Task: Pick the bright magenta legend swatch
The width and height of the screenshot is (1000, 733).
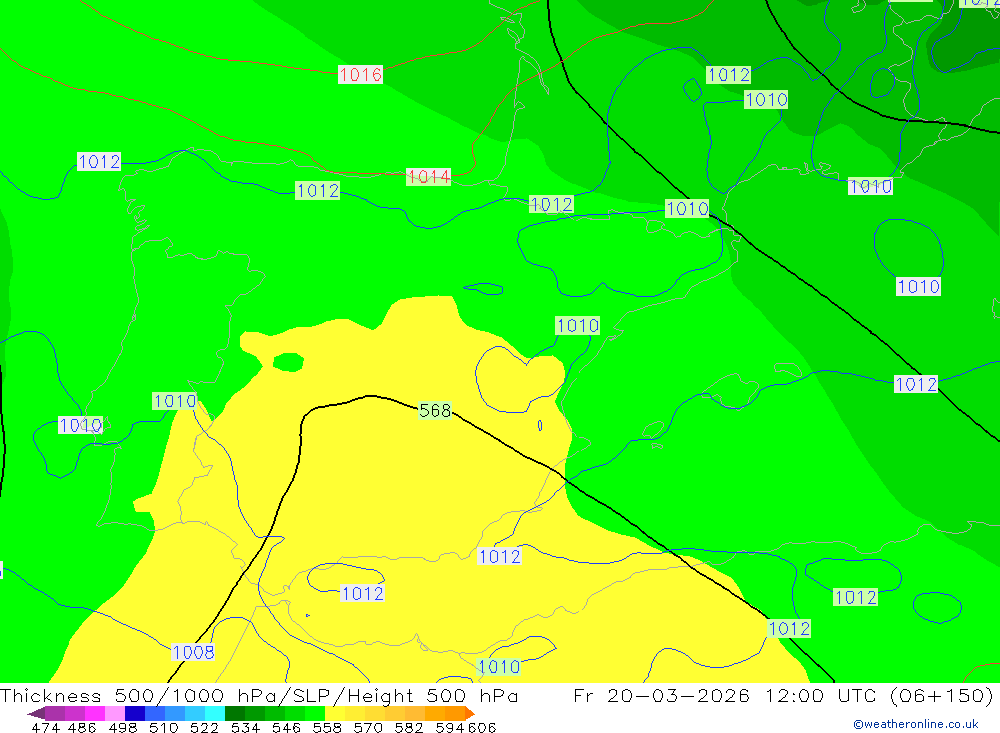Action: 94,714
